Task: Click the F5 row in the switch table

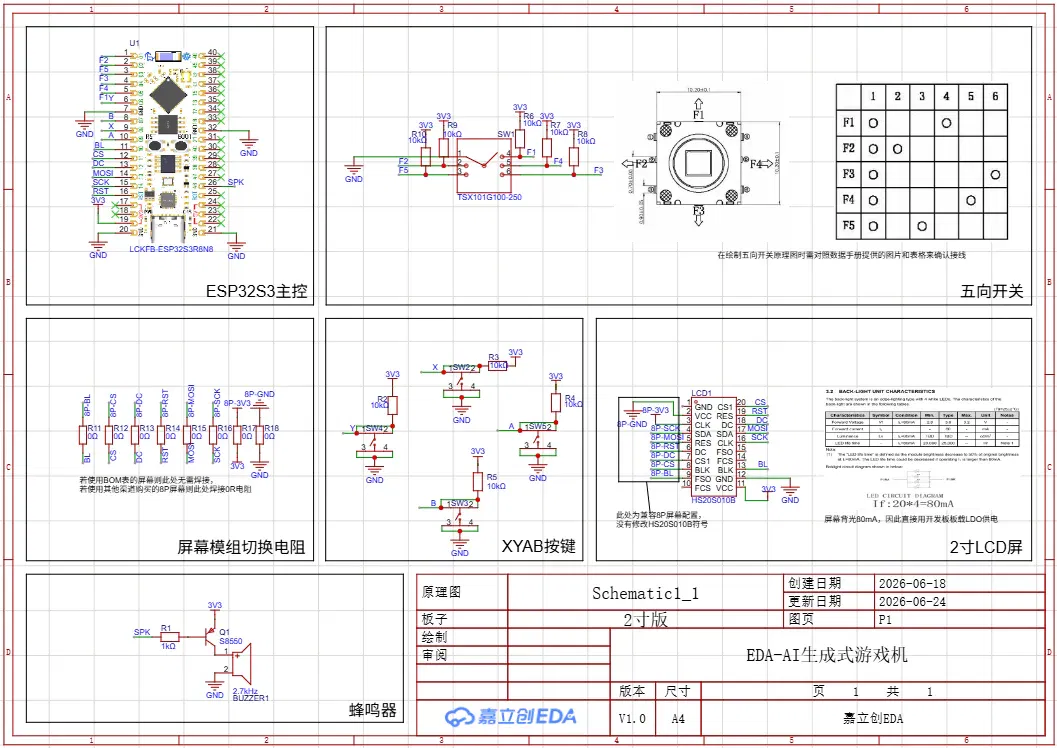Action: click(922, 226)
